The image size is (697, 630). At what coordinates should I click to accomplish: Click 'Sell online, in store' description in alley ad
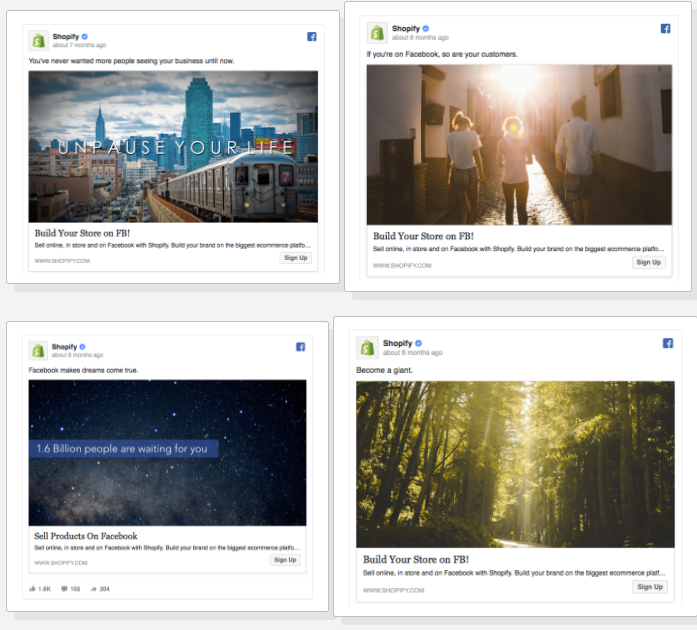pyautogui.click(x=518, y=249)
